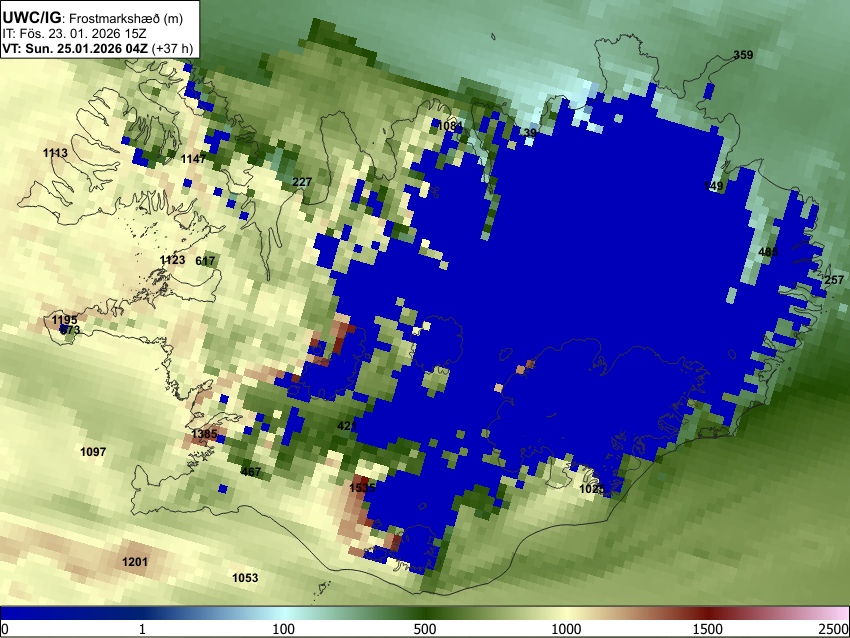Click the 2500 label on the color scale
The width and height of the screenshot is (850, 638).
click(x=834, y=629)
